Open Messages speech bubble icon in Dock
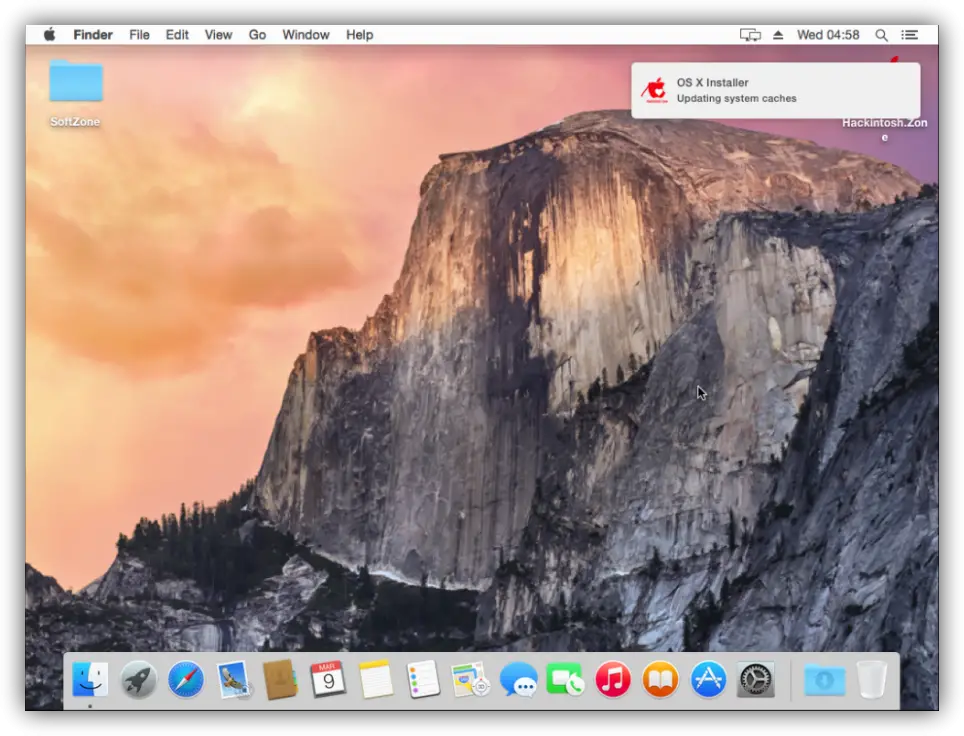Screen dimensions: 964x736 point(518,679)
